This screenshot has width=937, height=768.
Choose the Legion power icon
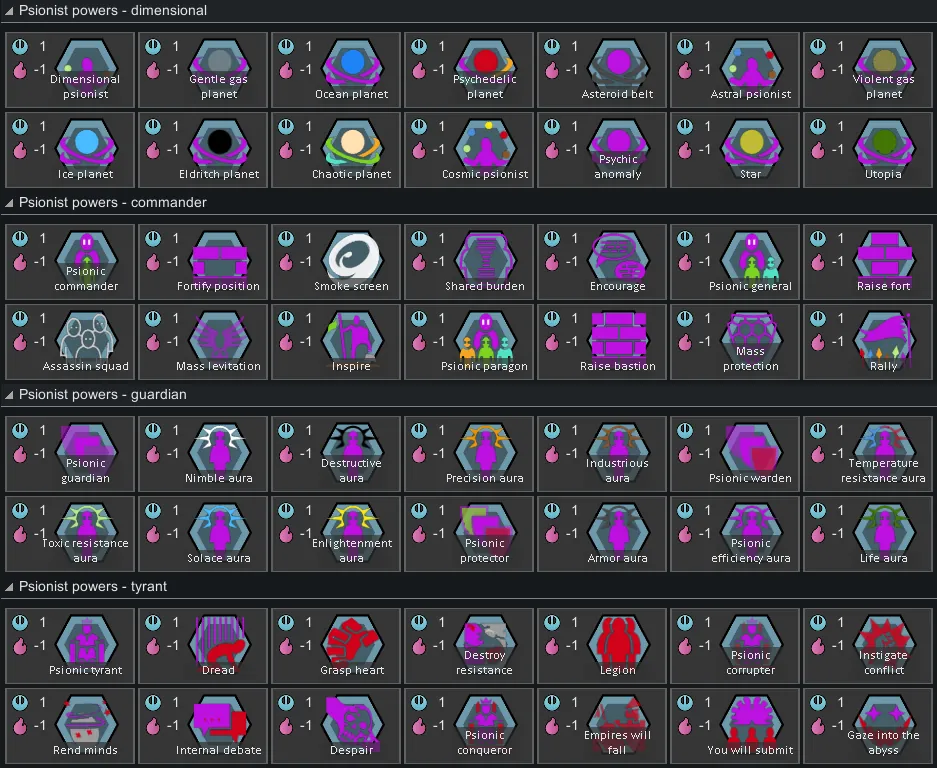(x=618, y=639)
